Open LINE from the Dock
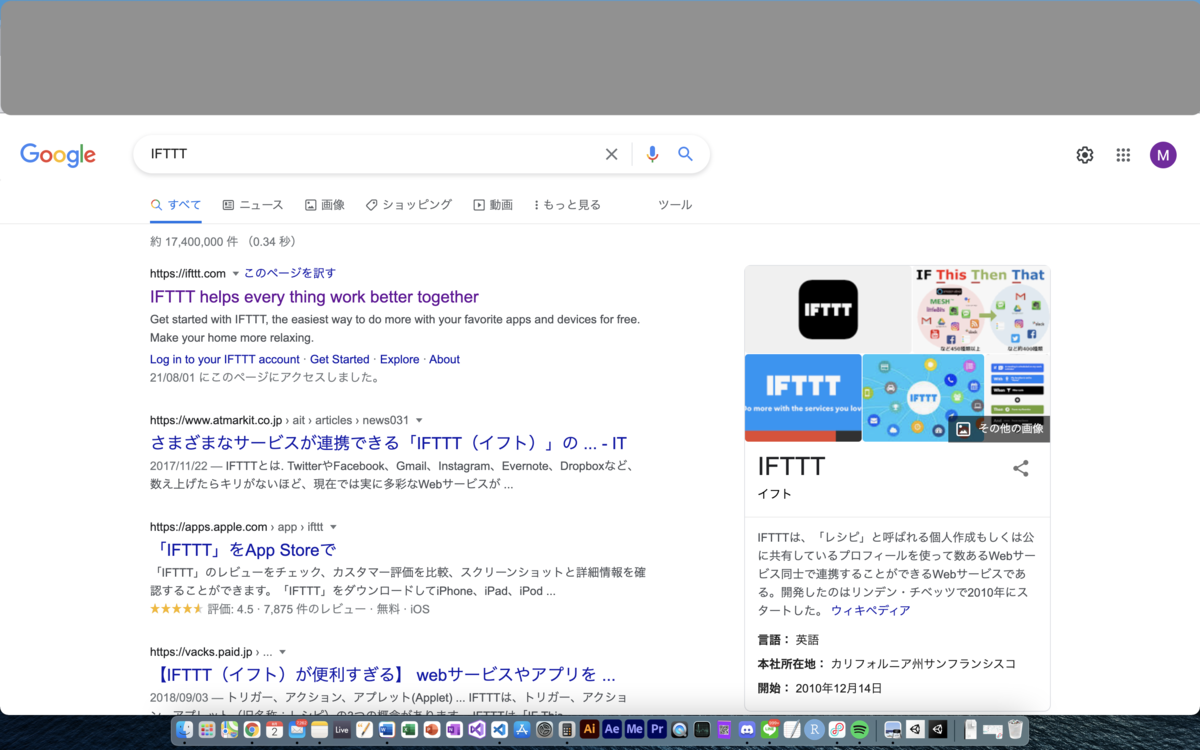The image size is (1200, 750). 769,729
